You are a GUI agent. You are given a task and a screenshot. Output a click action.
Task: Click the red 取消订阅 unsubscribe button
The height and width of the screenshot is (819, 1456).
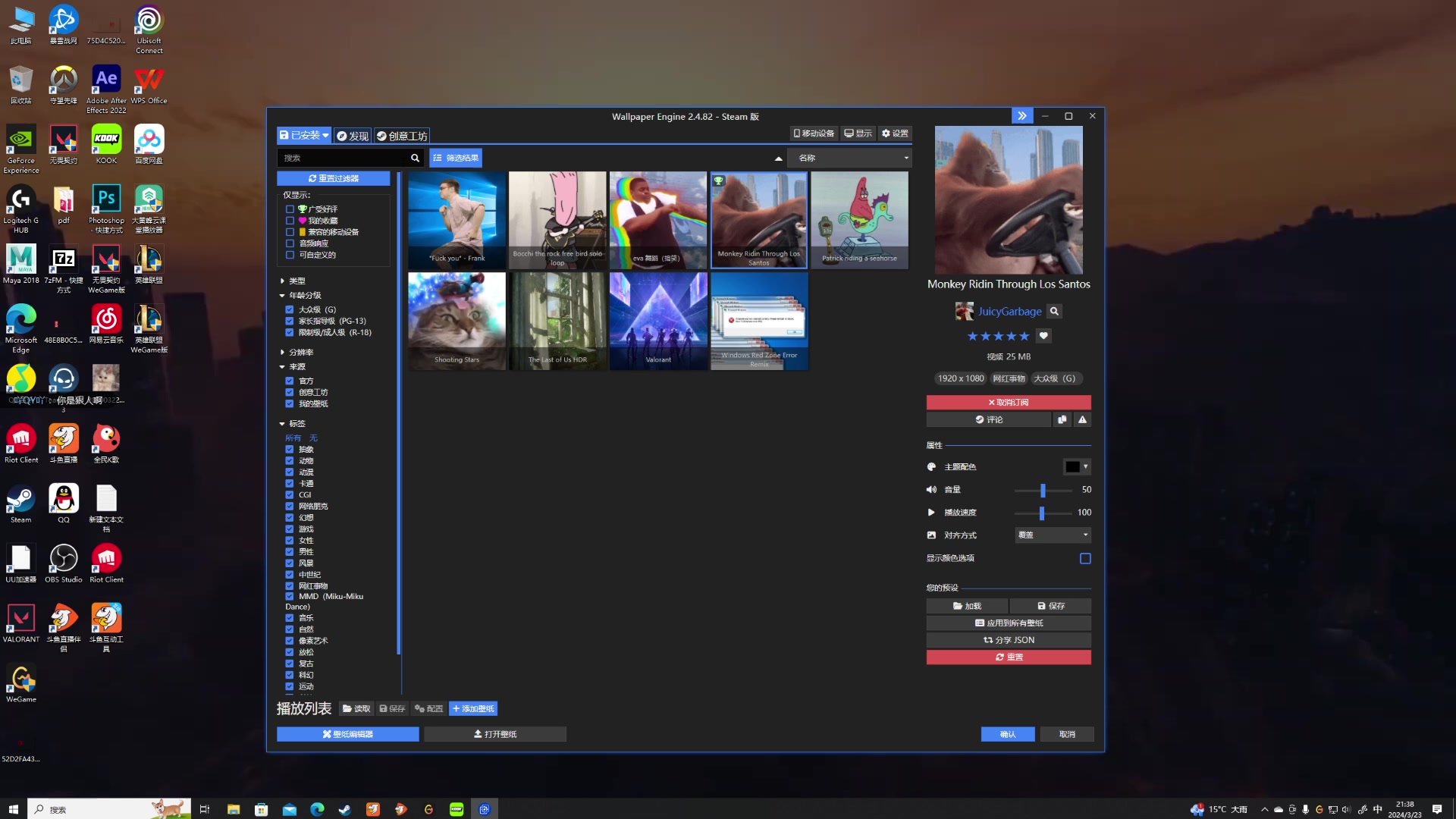1009,402
